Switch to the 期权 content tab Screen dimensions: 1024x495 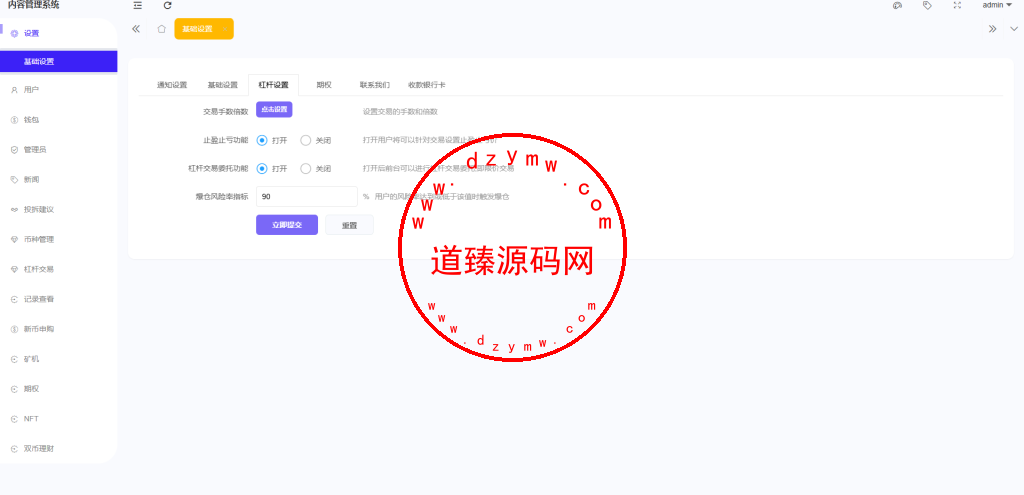(x=324, y=85)
